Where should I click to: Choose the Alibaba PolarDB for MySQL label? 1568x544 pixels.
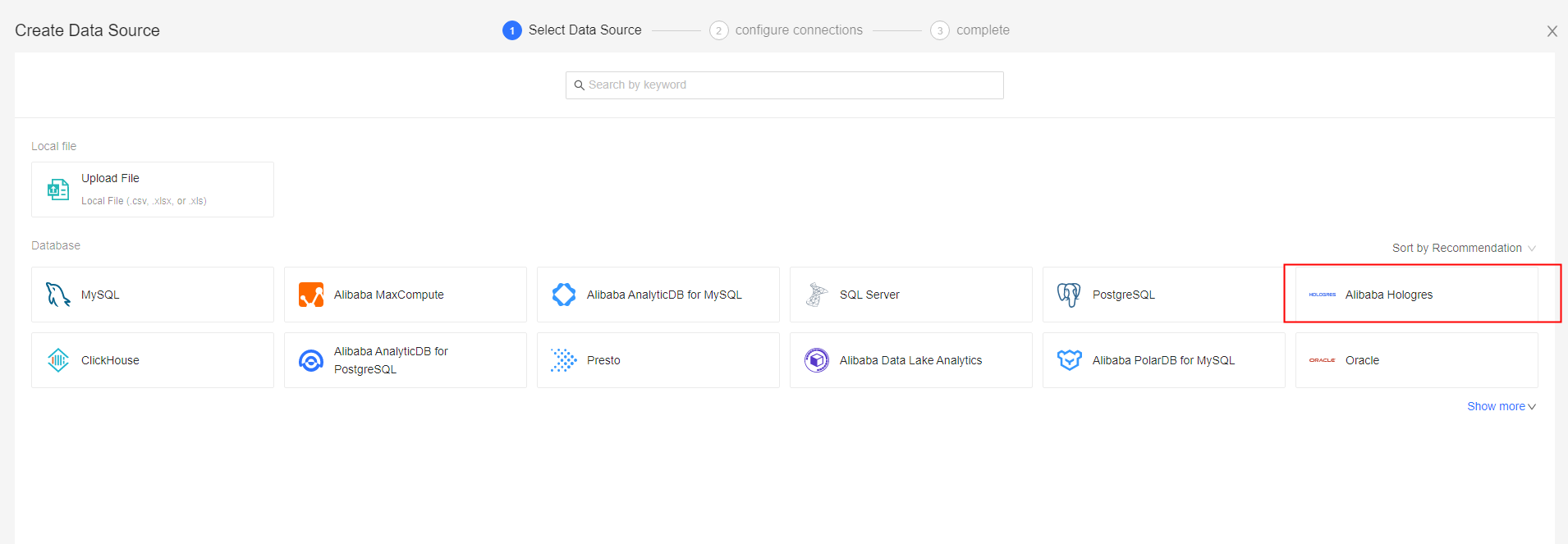point(1163,360)
